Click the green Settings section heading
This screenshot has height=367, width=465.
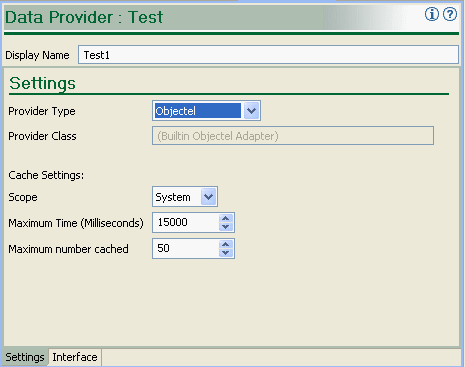[x=42, y=83]
